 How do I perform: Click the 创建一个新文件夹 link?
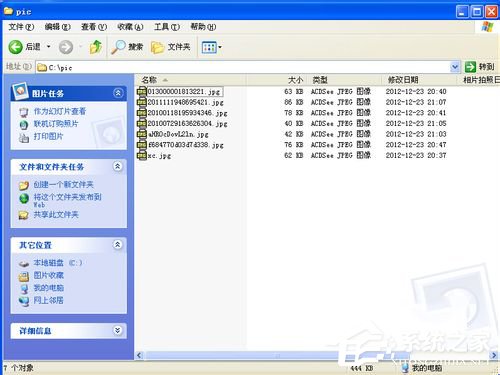(63, 184)
